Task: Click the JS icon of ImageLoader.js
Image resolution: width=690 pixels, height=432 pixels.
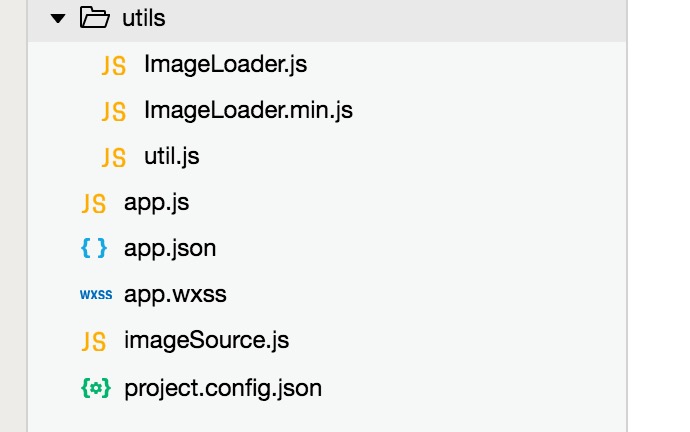Action: click(114, 66)
